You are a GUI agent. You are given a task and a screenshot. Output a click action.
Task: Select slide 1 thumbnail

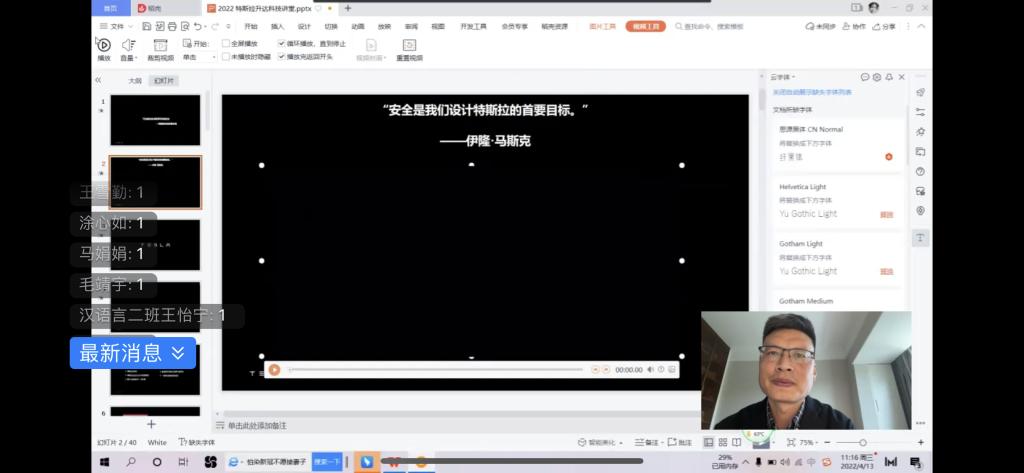tap(155, 120)
